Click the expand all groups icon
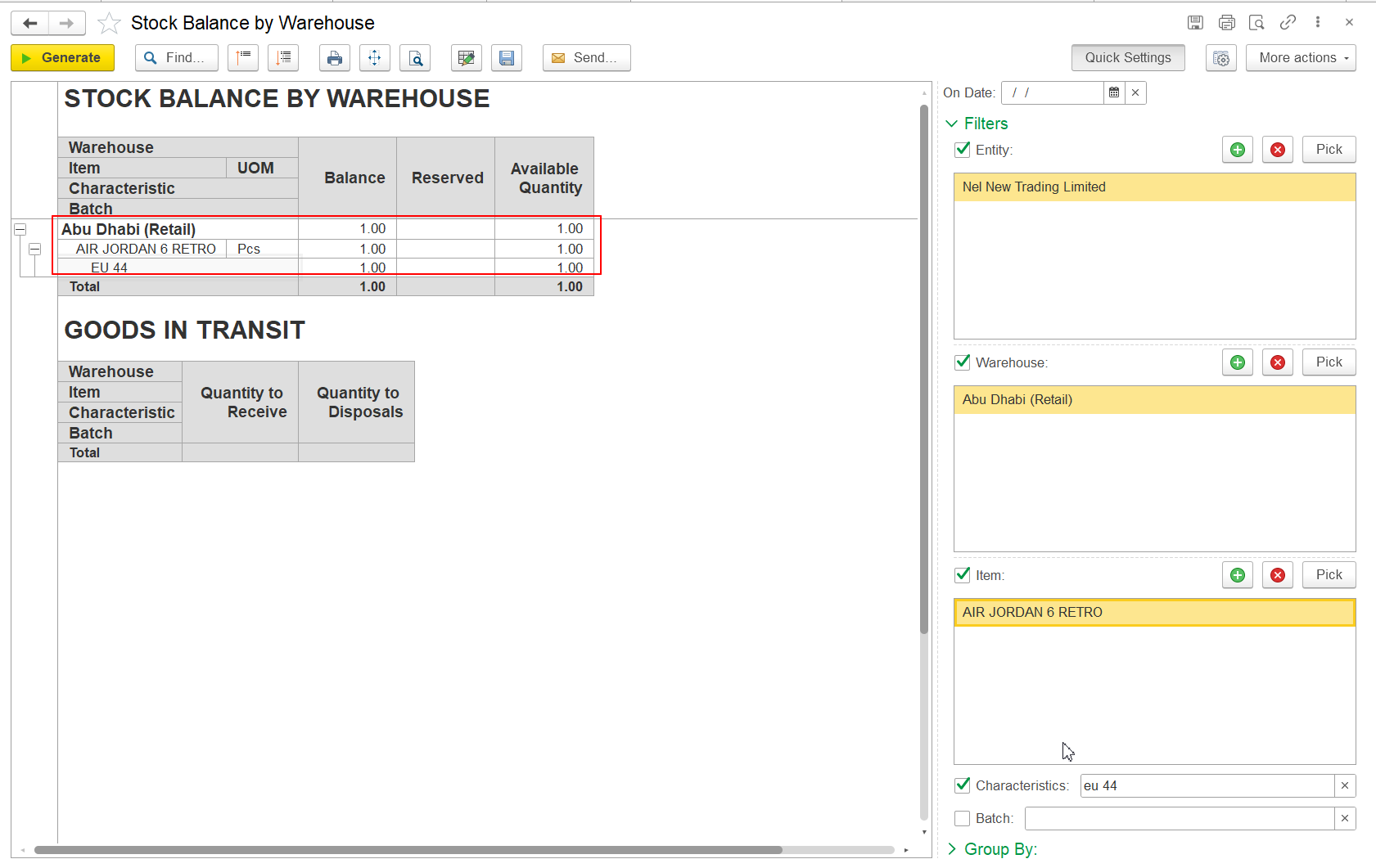 click(283, 58)
